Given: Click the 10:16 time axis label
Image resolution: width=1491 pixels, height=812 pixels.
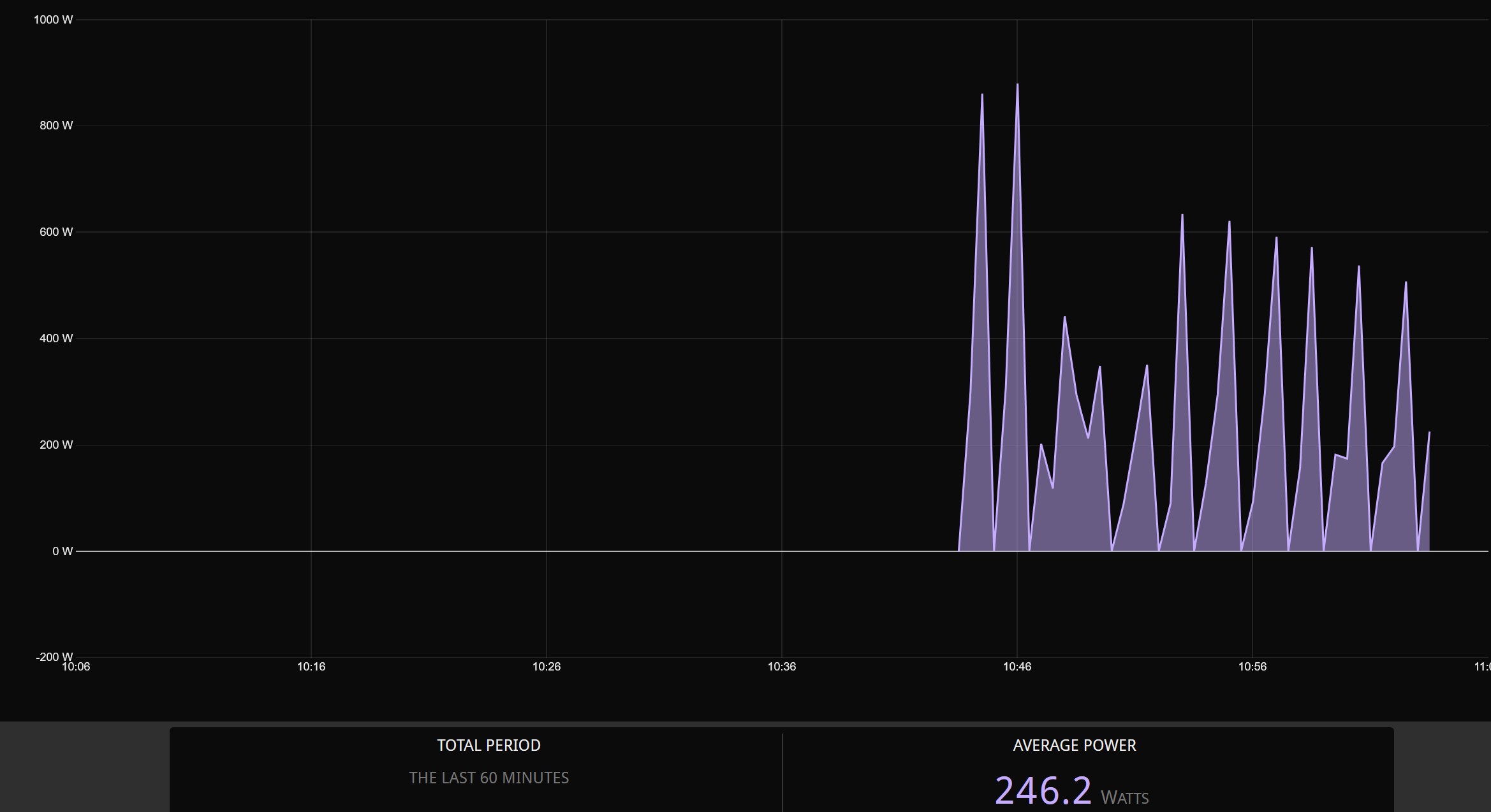Looking at the screenshot, I should (x=311, y=667).
